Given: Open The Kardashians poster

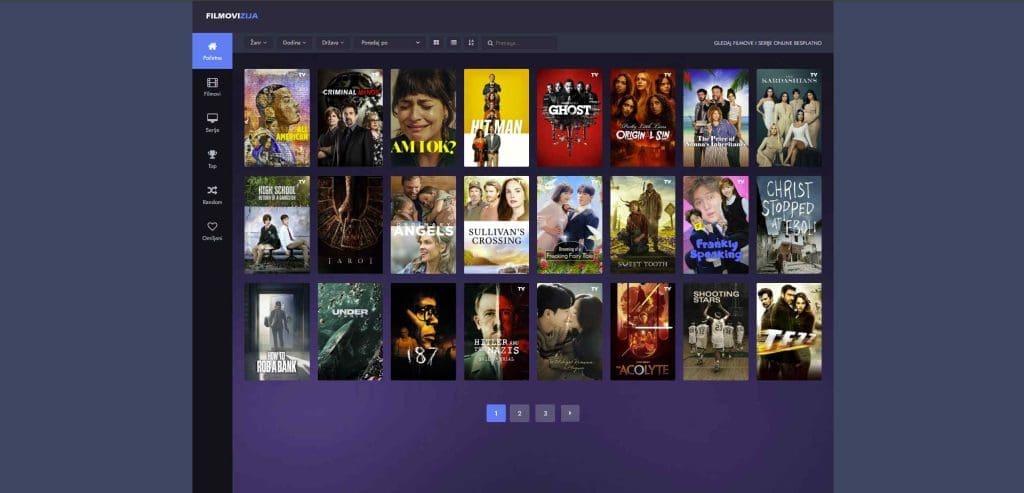Looking at the screenshot, I should (790, 118).
